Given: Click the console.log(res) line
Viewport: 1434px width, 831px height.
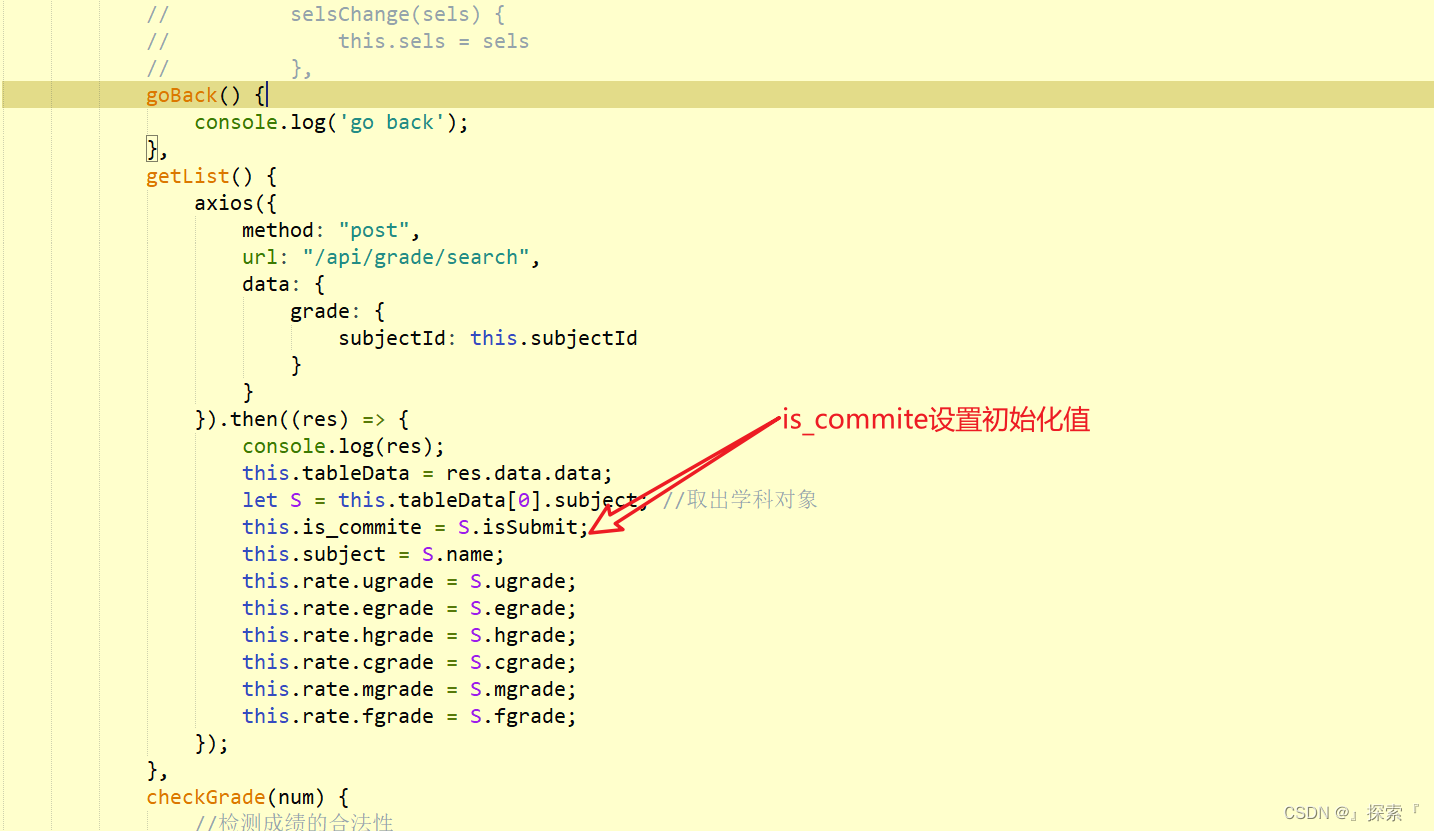Looking at the screenshot, I should 343,446.
